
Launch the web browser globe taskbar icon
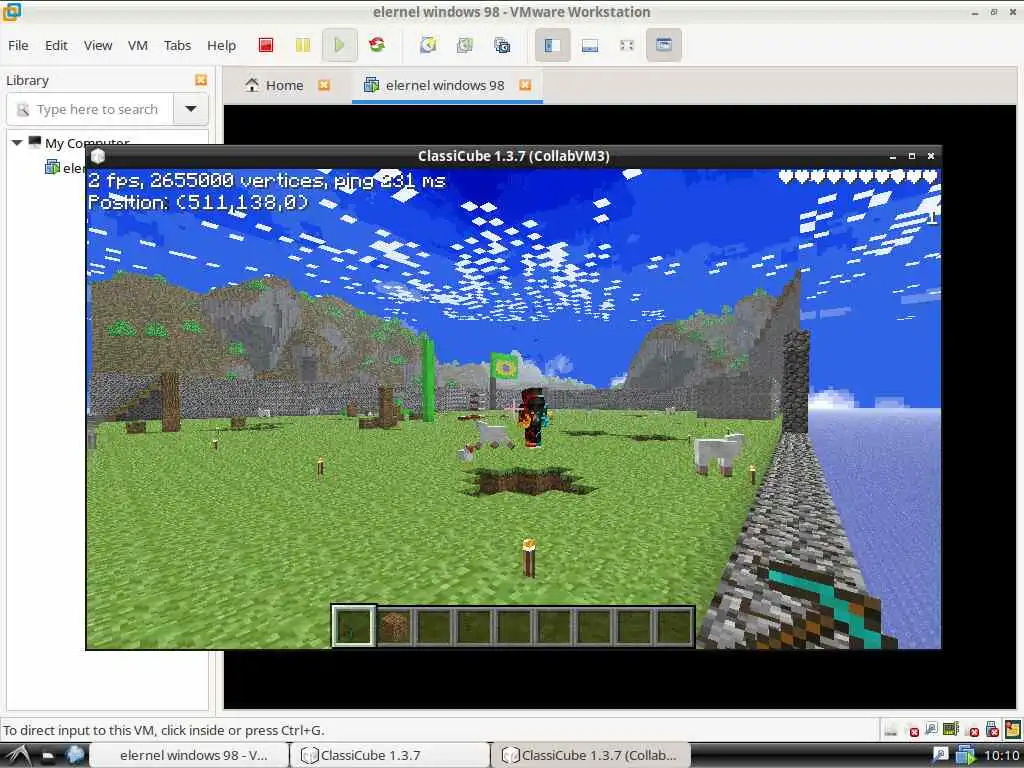[x=75, y=755]
